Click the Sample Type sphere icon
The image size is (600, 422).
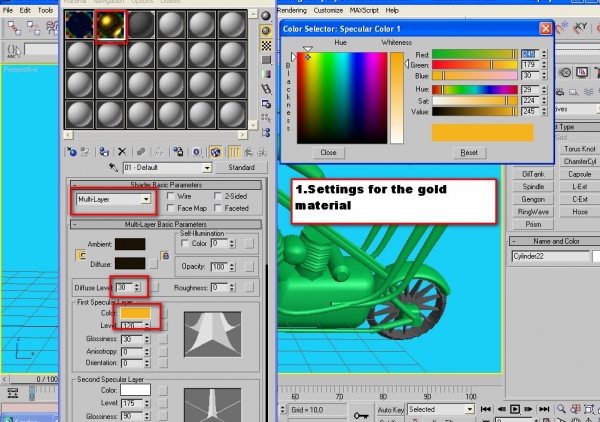pos(266,16)
